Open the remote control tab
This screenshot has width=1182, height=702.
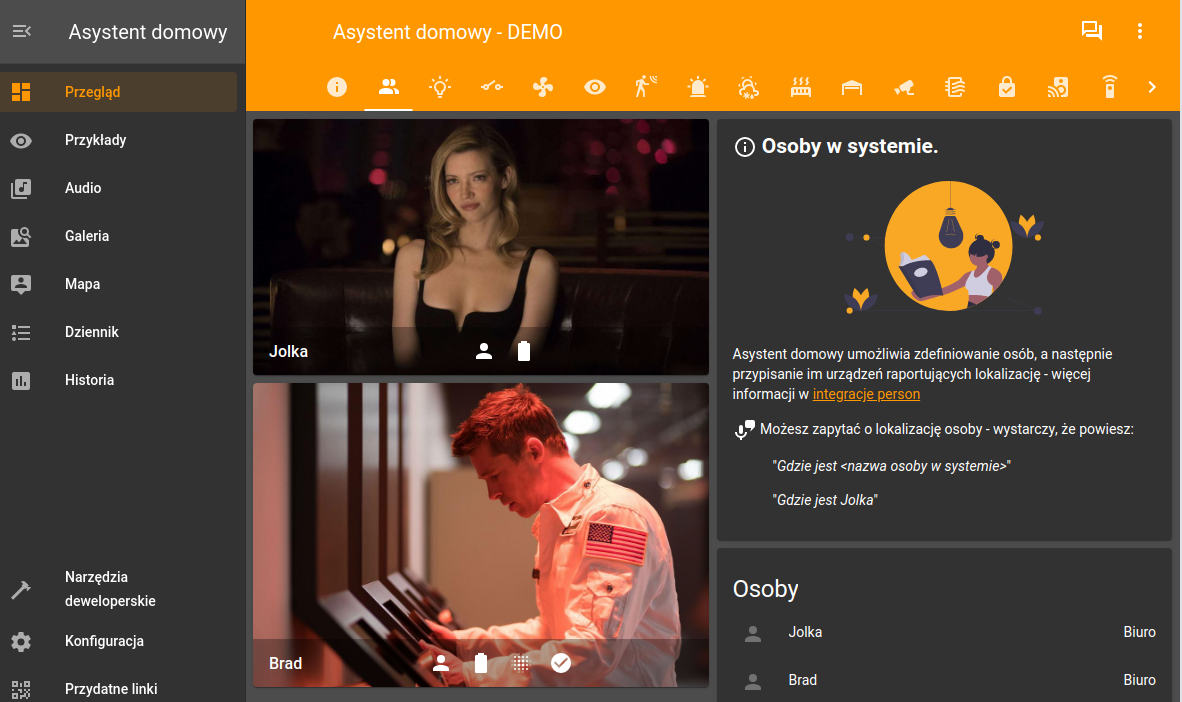coord(1110,87)
